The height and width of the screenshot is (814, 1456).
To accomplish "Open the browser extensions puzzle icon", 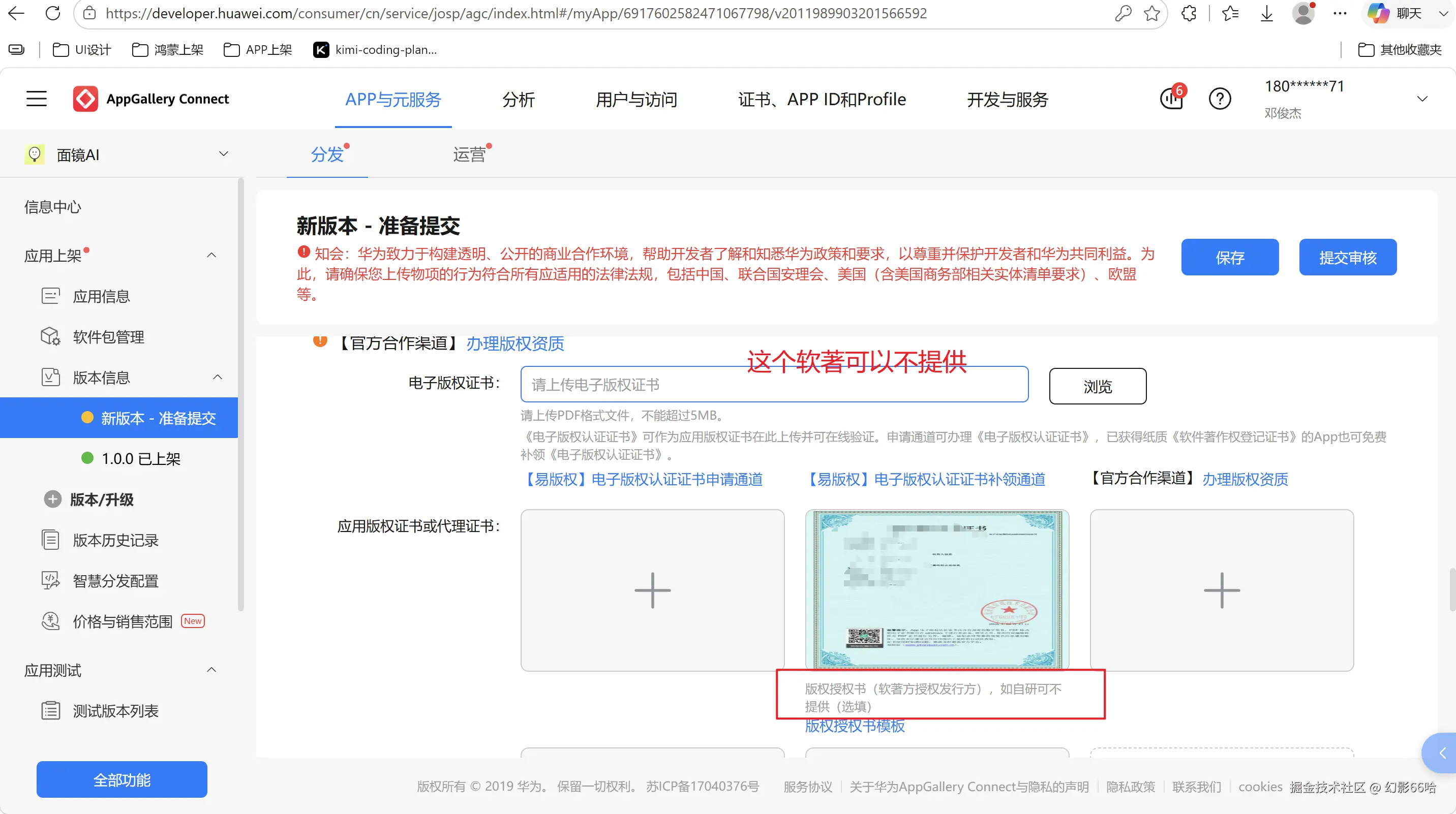I will coord(1189,13).
